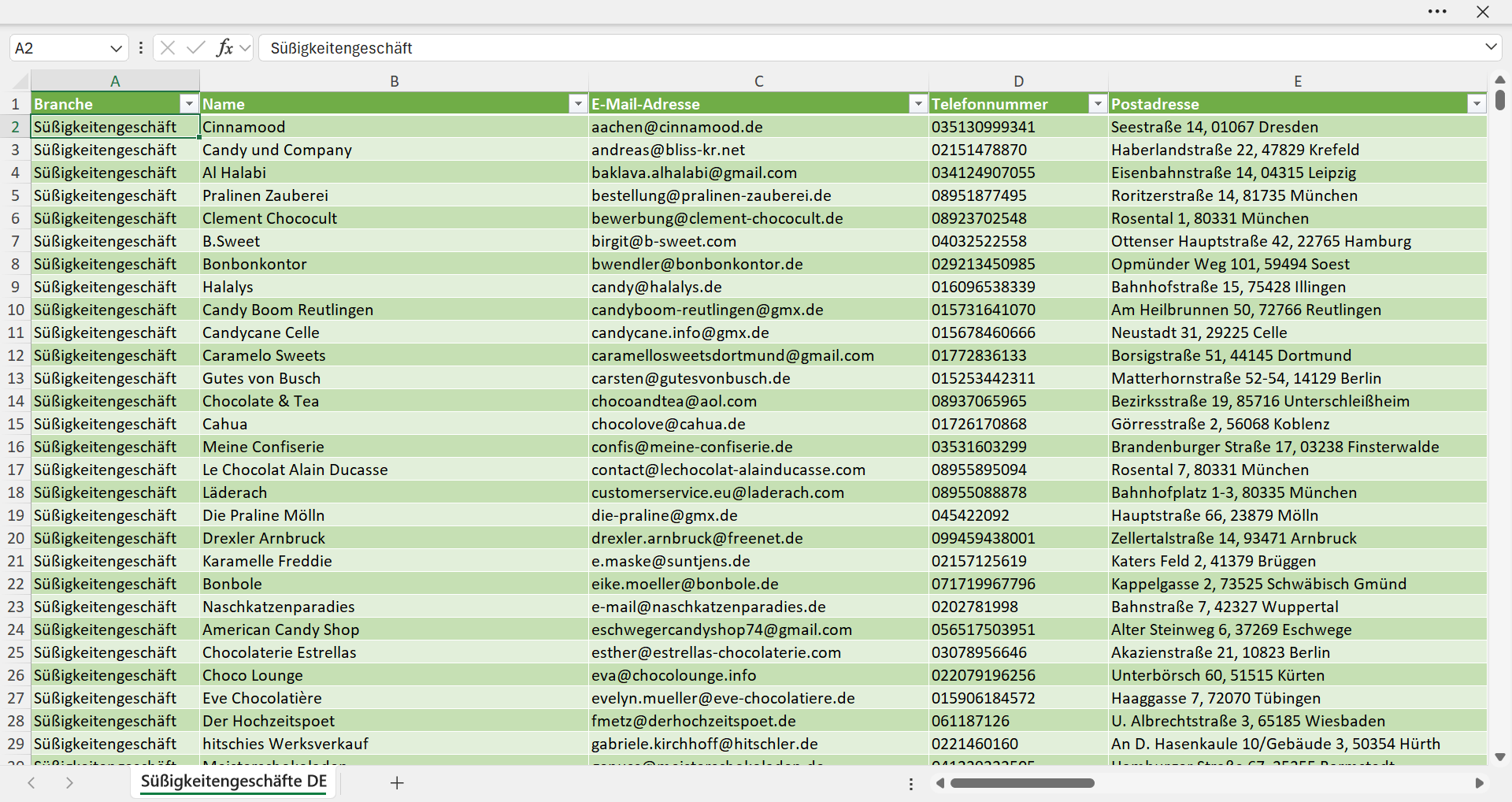Image resolution: width=1512 pixels, height=802 pixels.
Task: Cancel the formula bar entry (X icon)
Action: point(168,48)
